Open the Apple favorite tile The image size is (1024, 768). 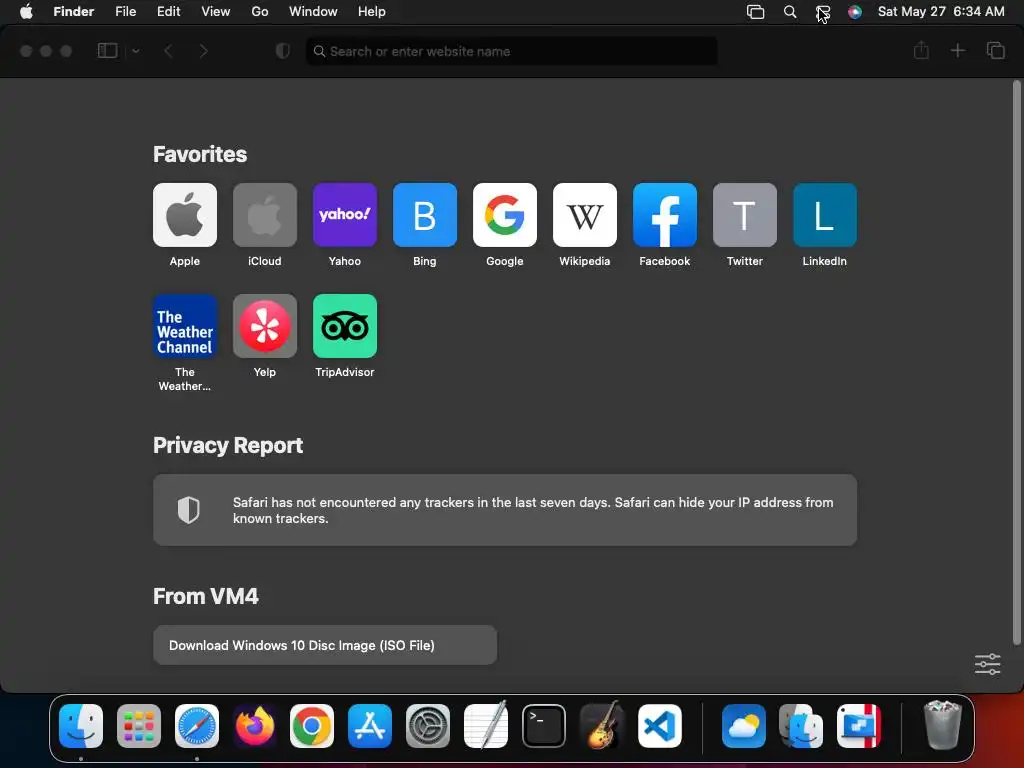[x=185, y=215]
